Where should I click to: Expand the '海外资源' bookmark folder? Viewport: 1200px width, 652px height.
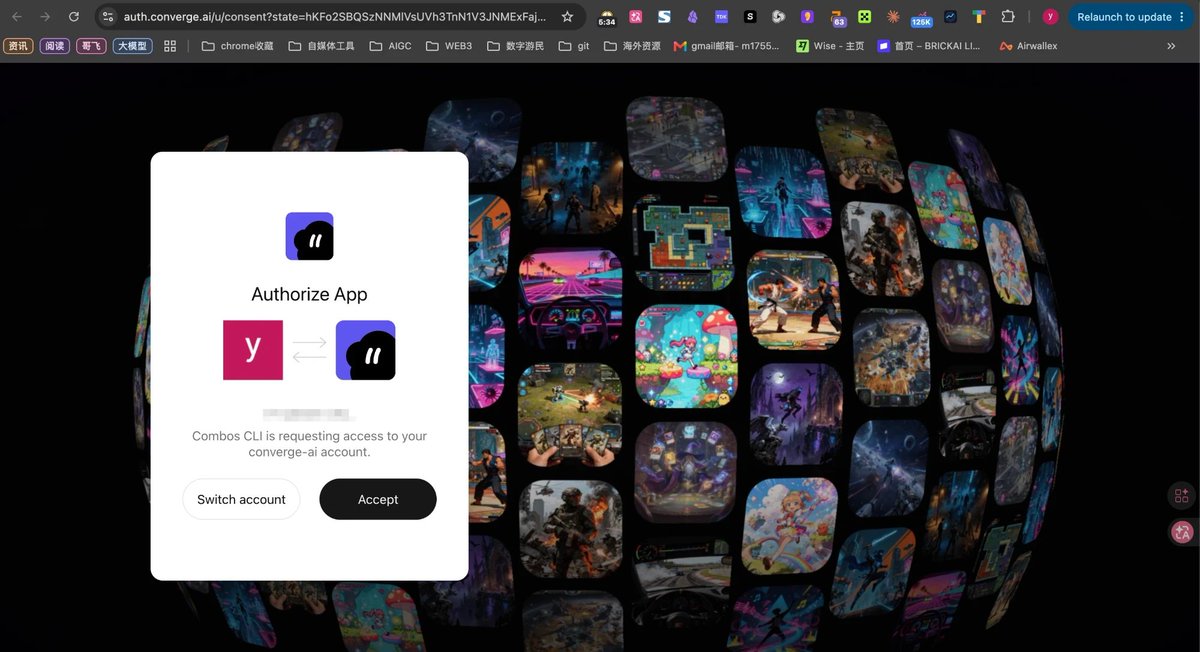(633, 46)
